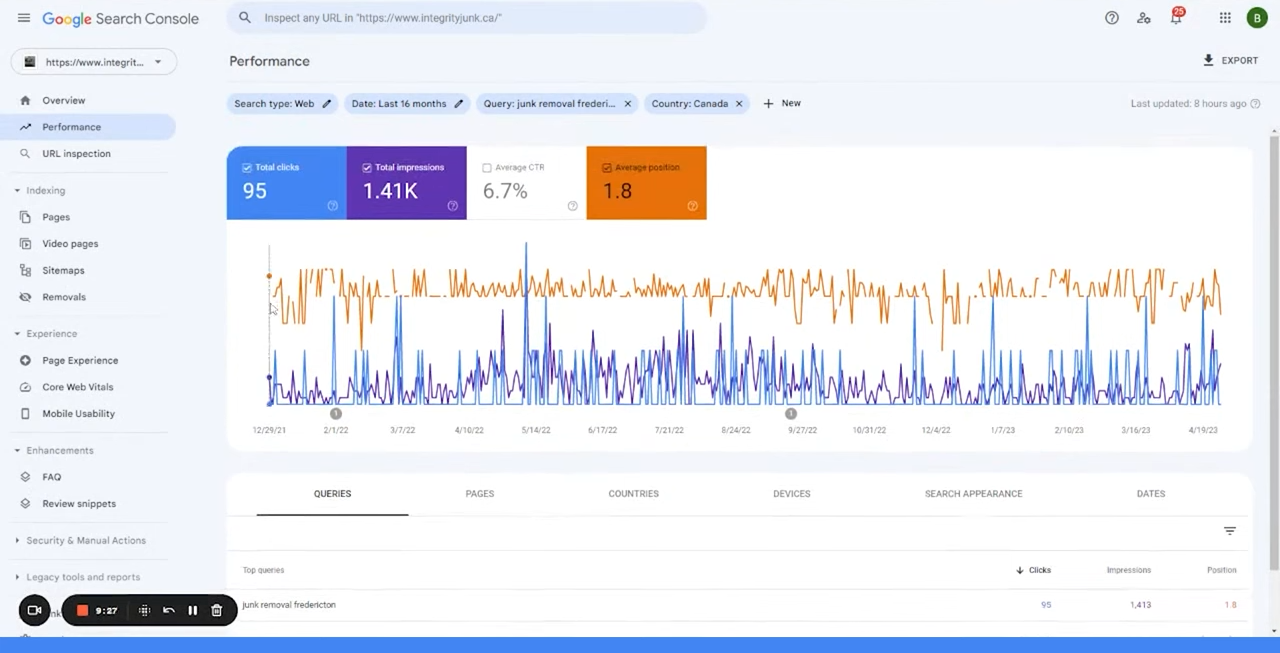
Task: Pause the screen recording
Action: tap(193, 610)
